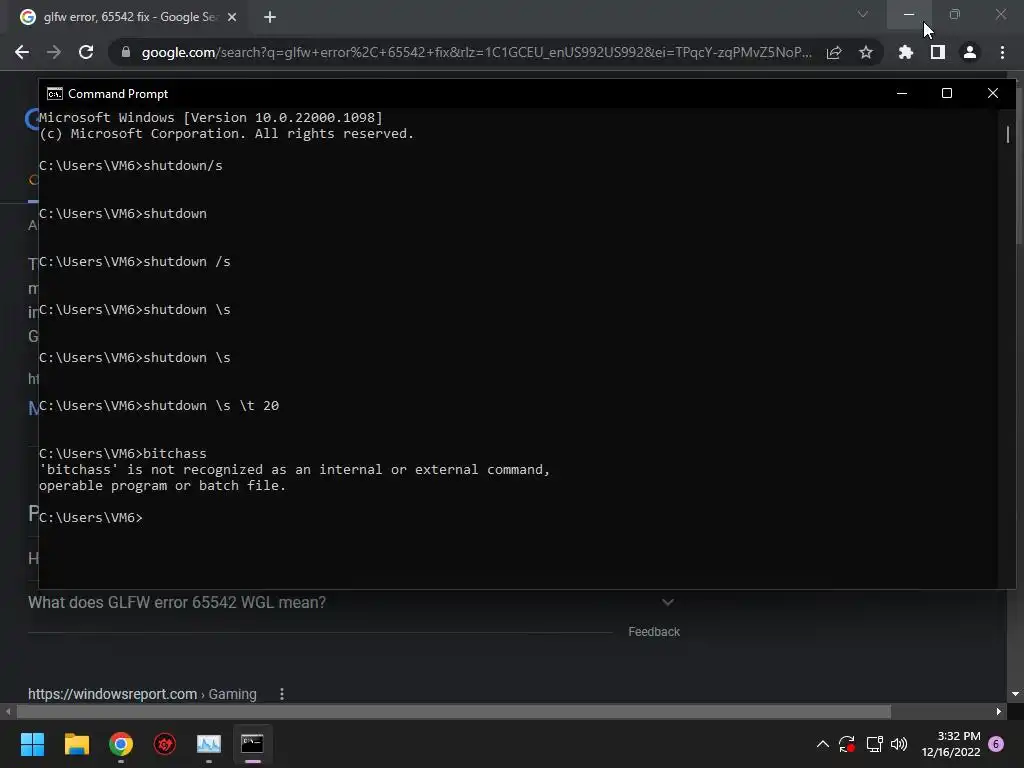Show hidden system tray icons

823,744
